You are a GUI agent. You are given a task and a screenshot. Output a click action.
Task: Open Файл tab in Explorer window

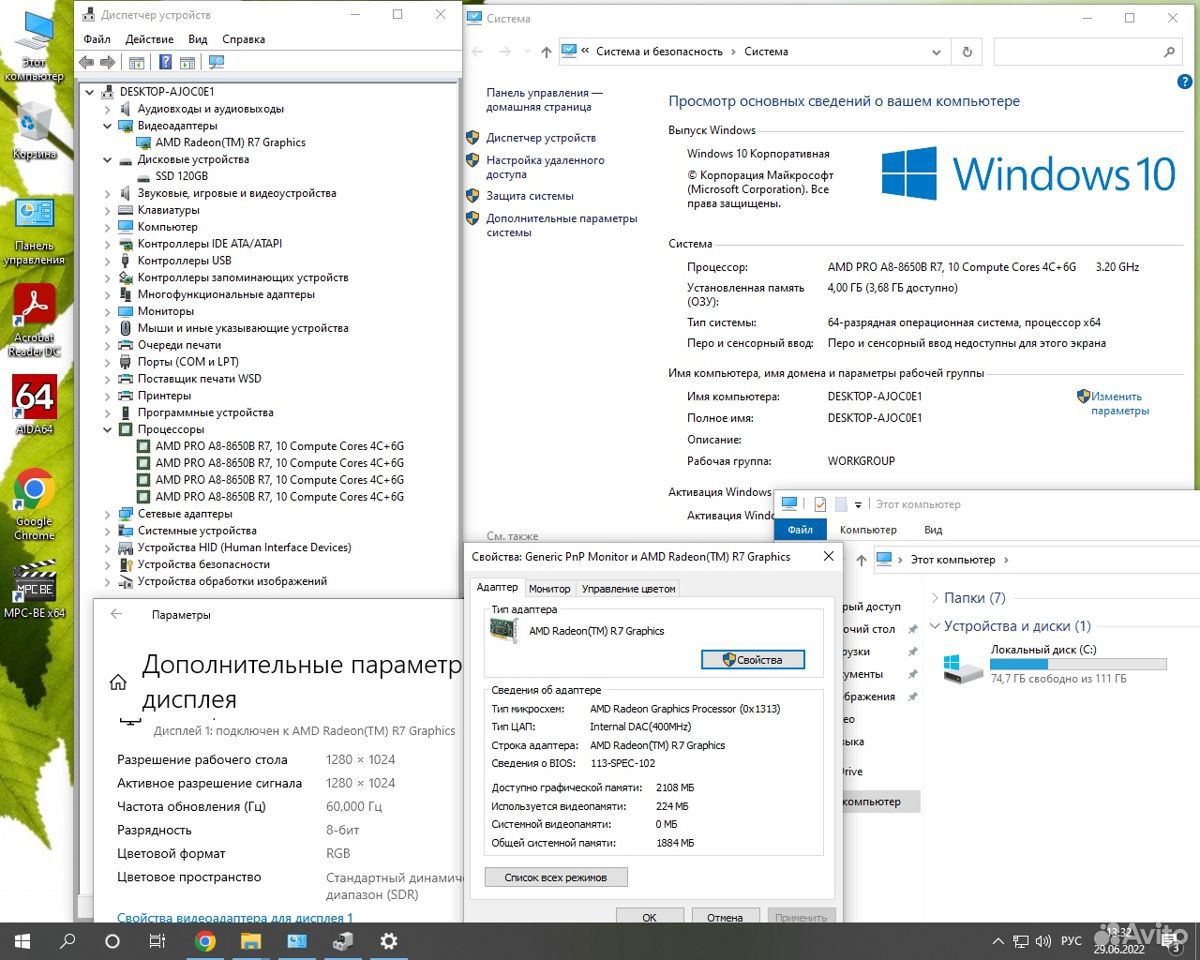tap(800, 530)
